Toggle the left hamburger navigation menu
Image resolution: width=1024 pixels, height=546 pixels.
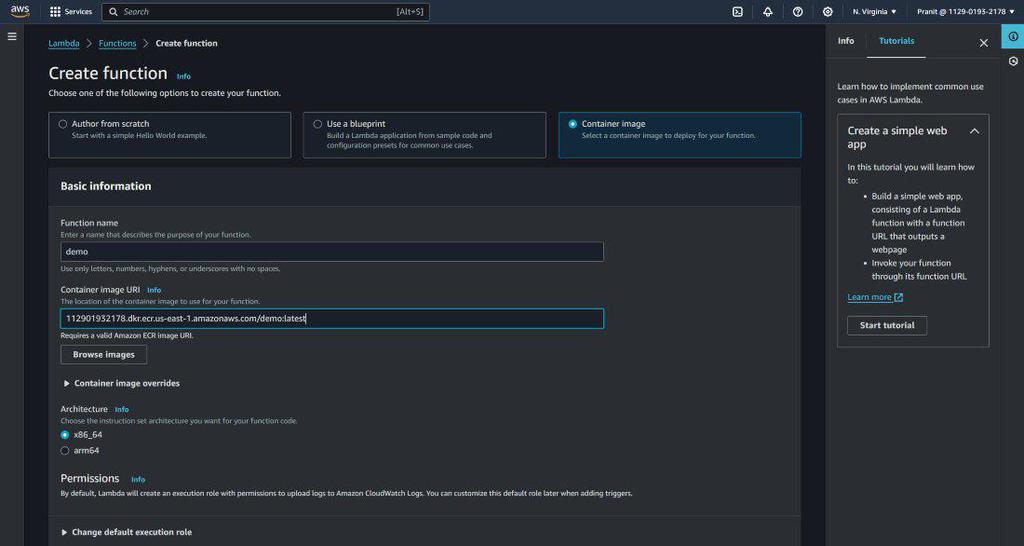pos(12,37)
